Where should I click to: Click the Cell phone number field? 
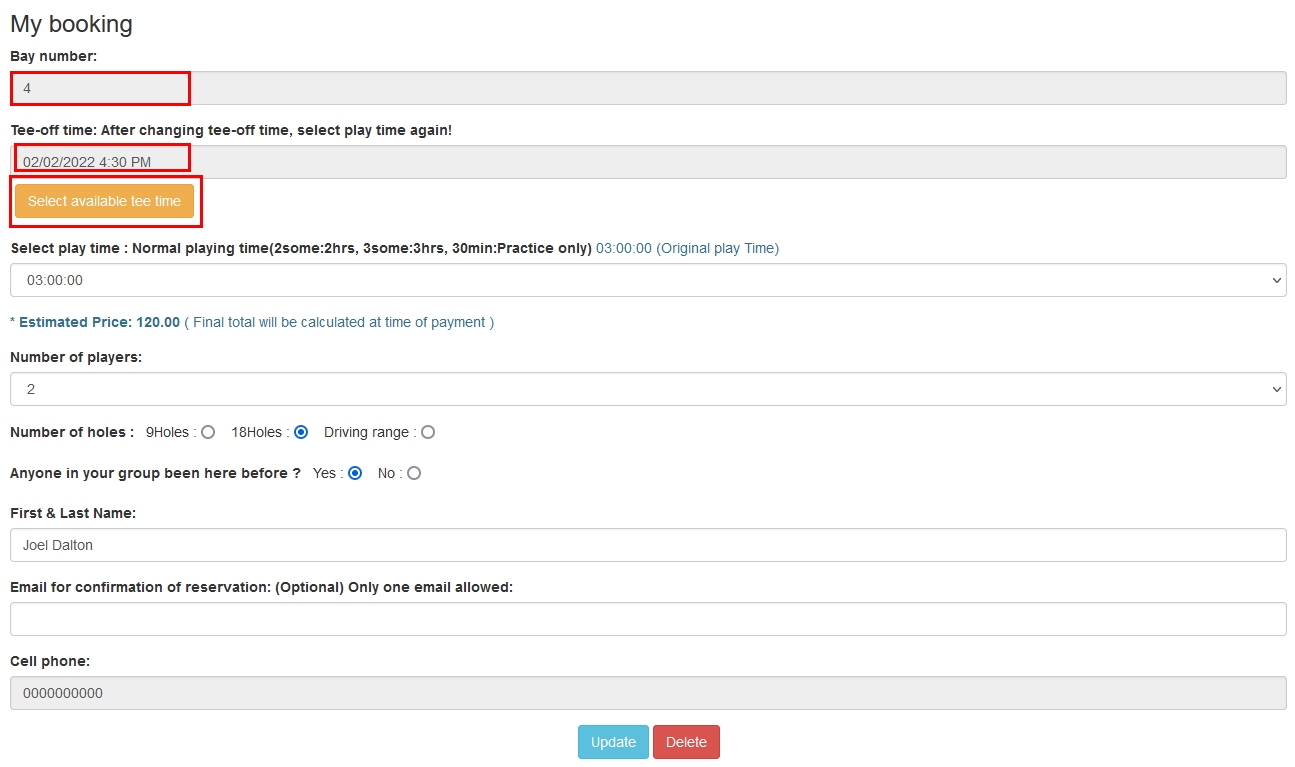(x=647, y=693)
